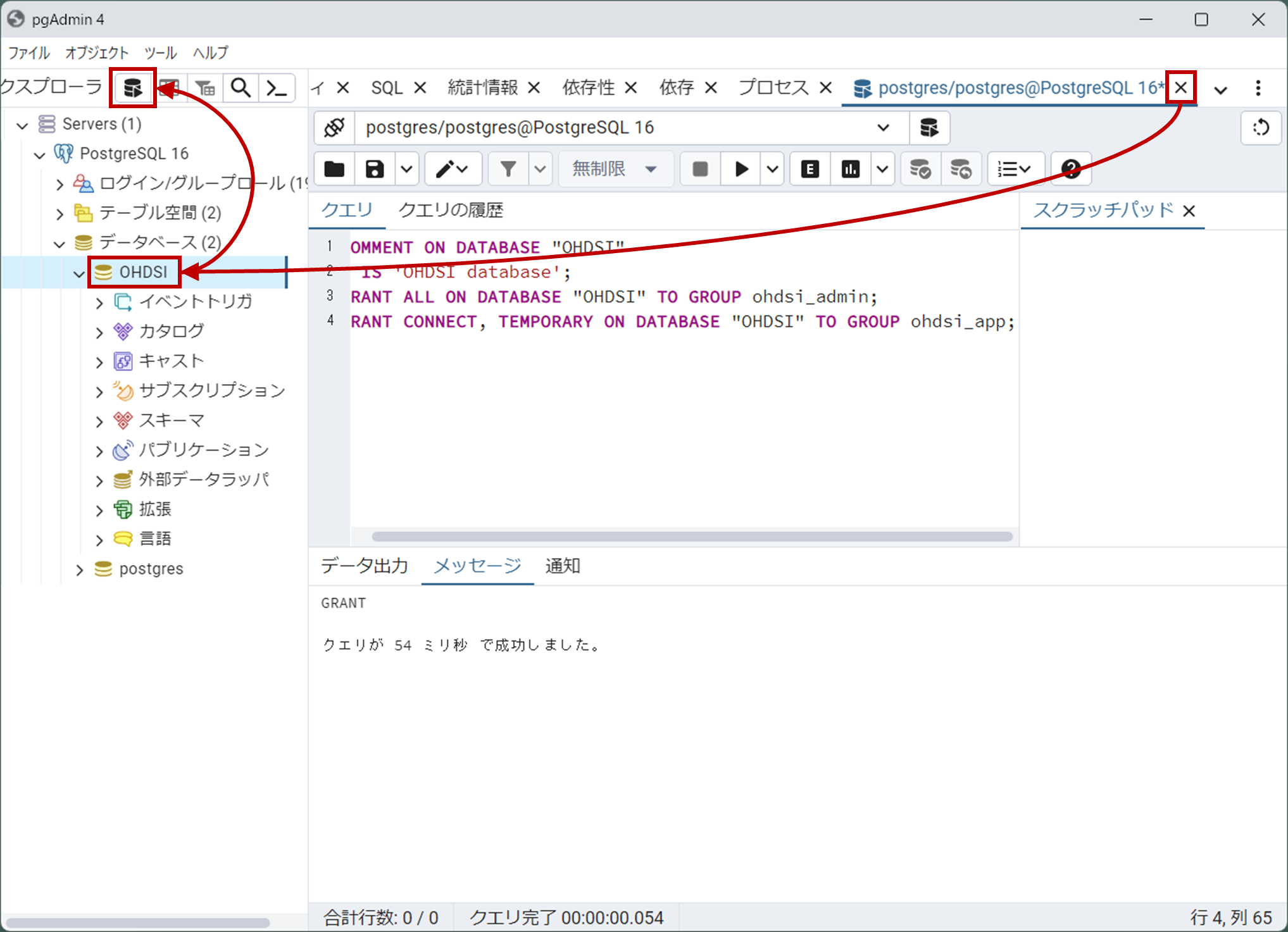The image size is (1288, 932).
Task: Open the tab options kebab menu
Action: 1258,88
